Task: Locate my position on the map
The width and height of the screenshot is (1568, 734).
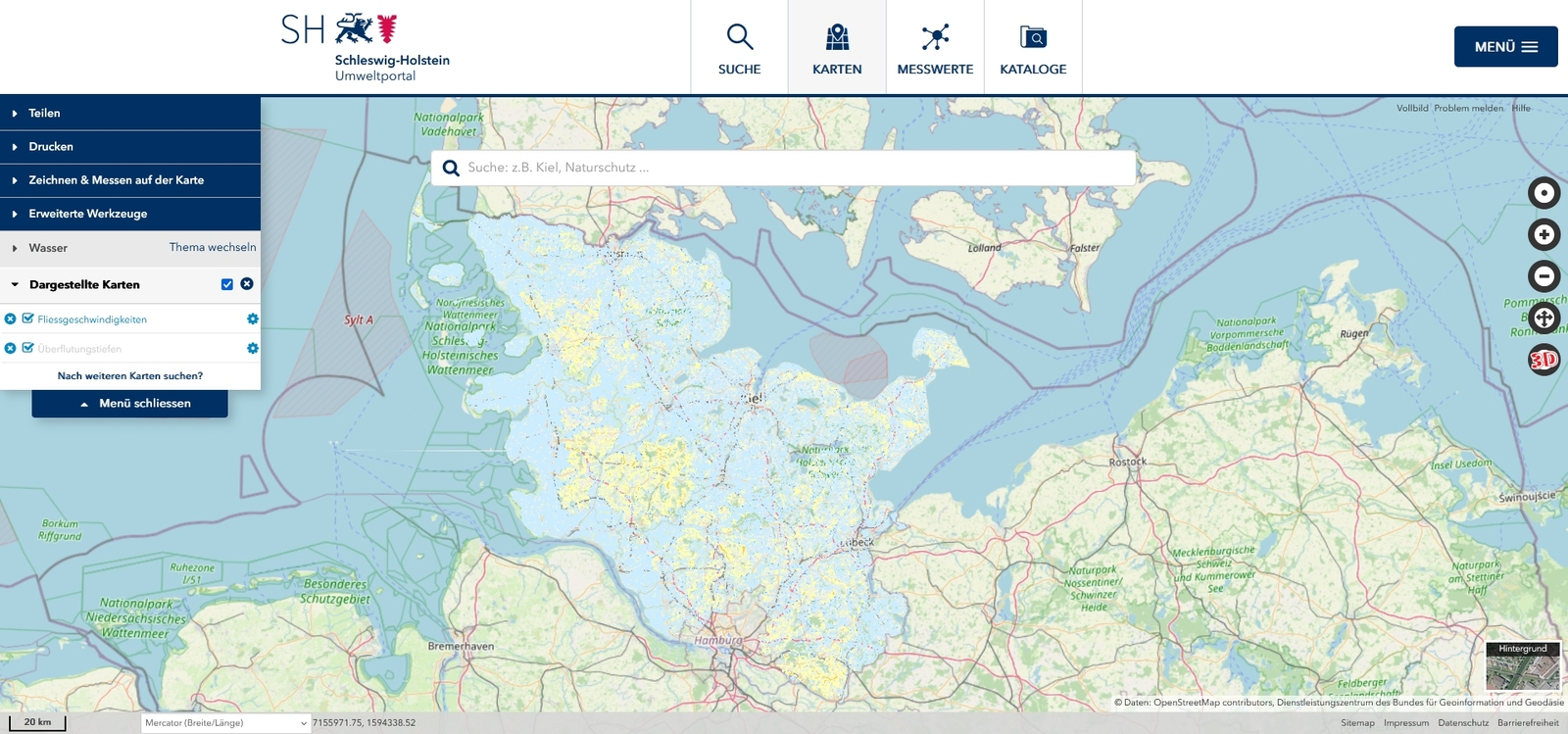Action: click(1543, 193)
